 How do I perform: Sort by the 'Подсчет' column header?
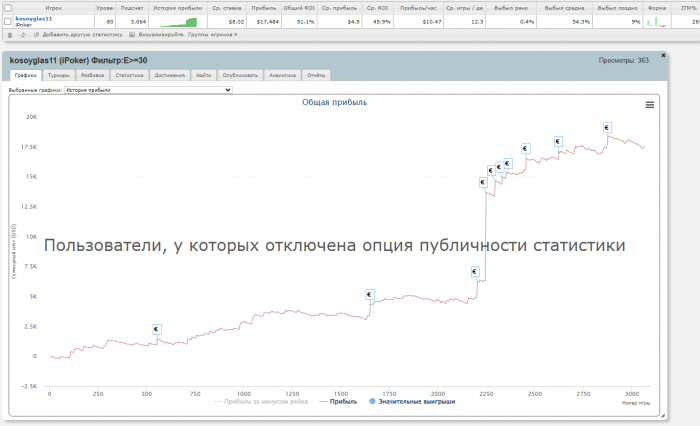point(132,8)
